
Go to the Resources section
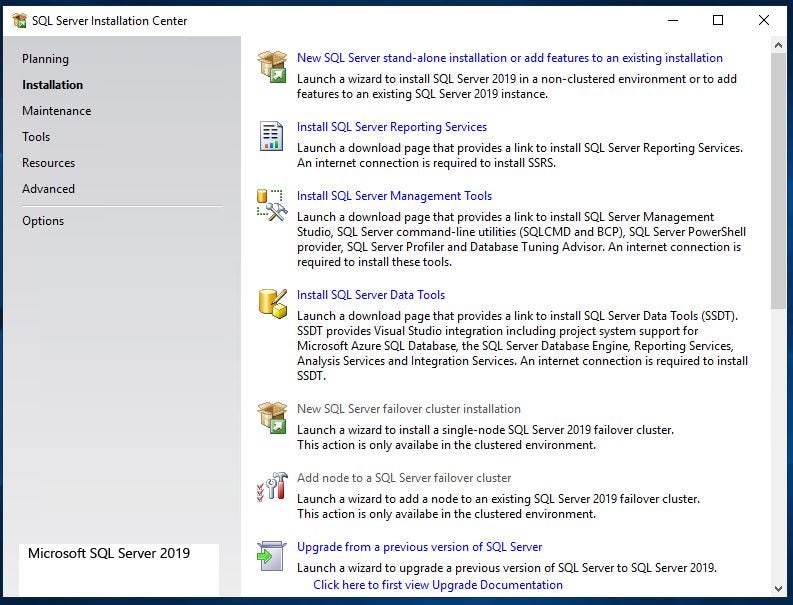point(49,163)
